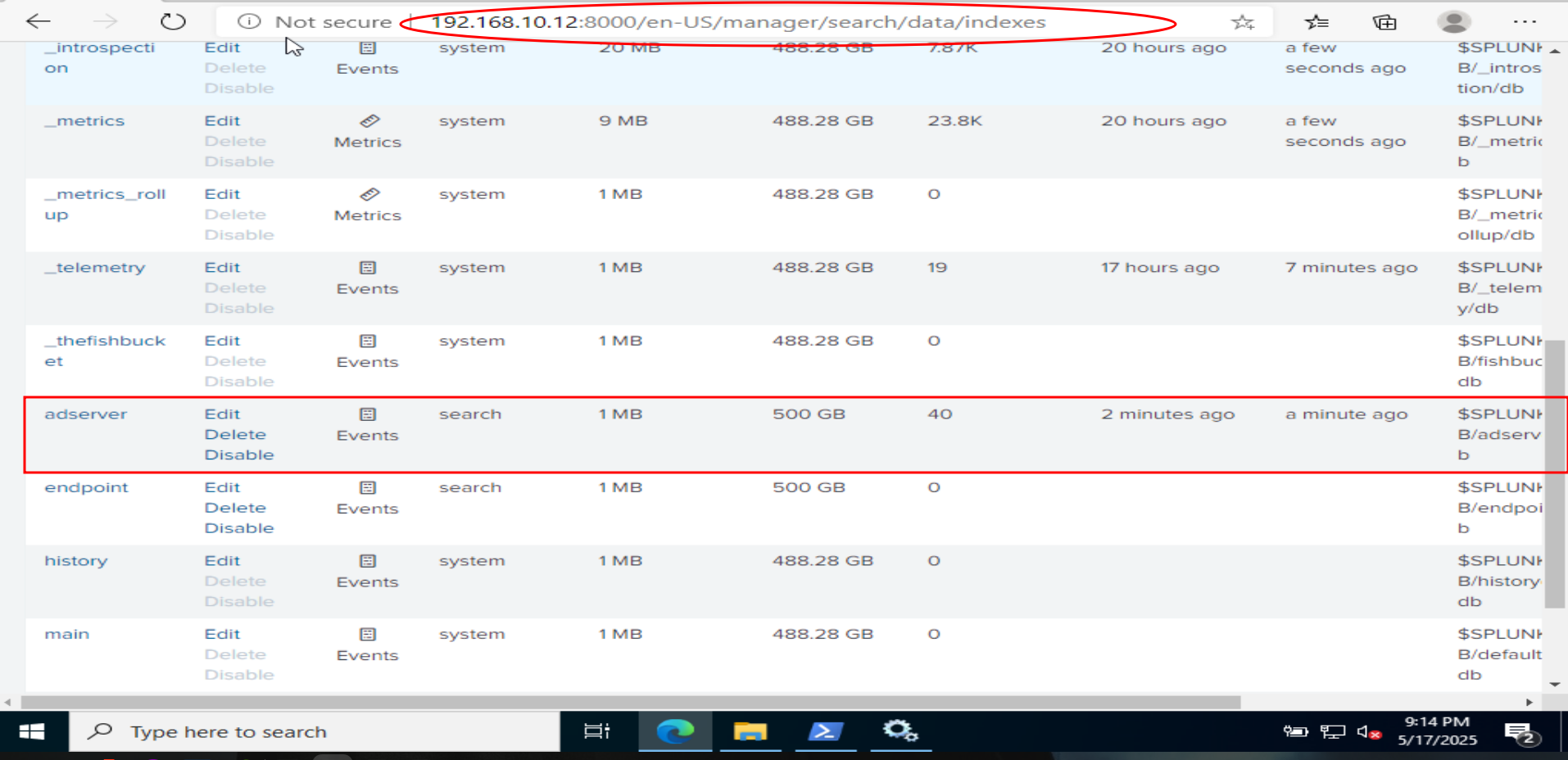The image size is (1568, 760).
Task: Expand the favorites bar star list icon
Action: click(x=1315, y=21)
